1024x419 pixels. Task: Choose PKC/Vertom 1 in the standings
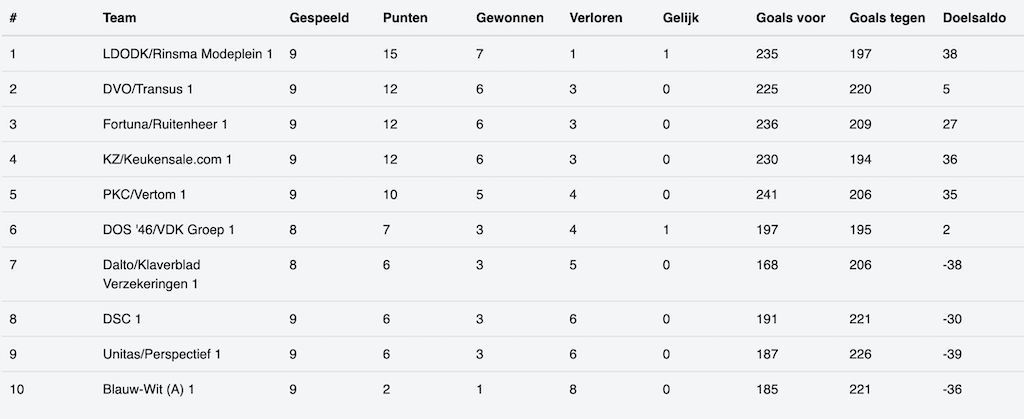(144, 194)
